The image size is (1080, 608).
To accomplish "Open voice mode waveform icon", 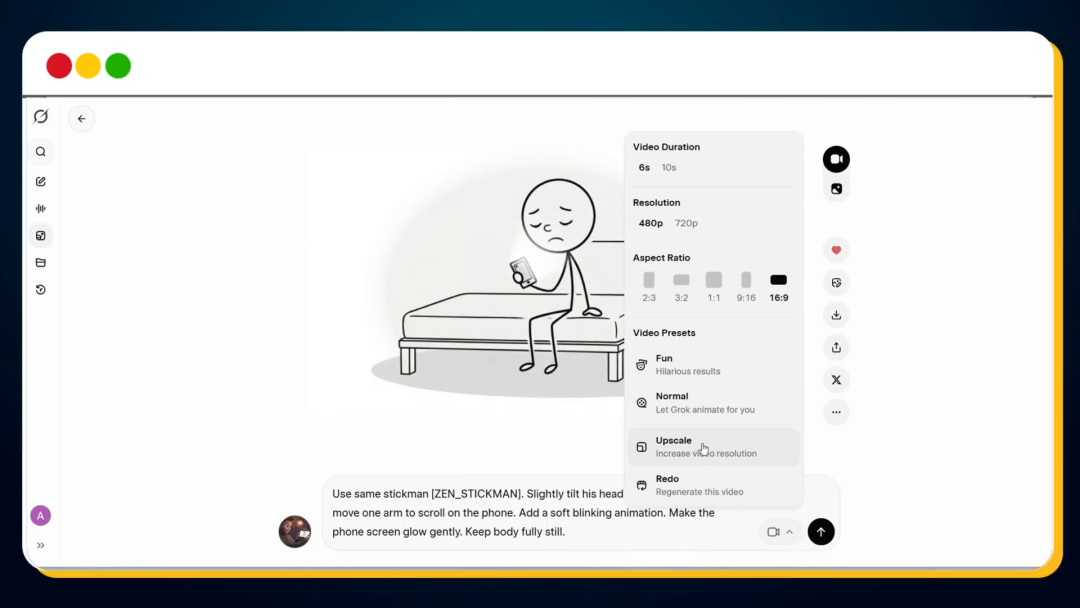I will (41, 208).
